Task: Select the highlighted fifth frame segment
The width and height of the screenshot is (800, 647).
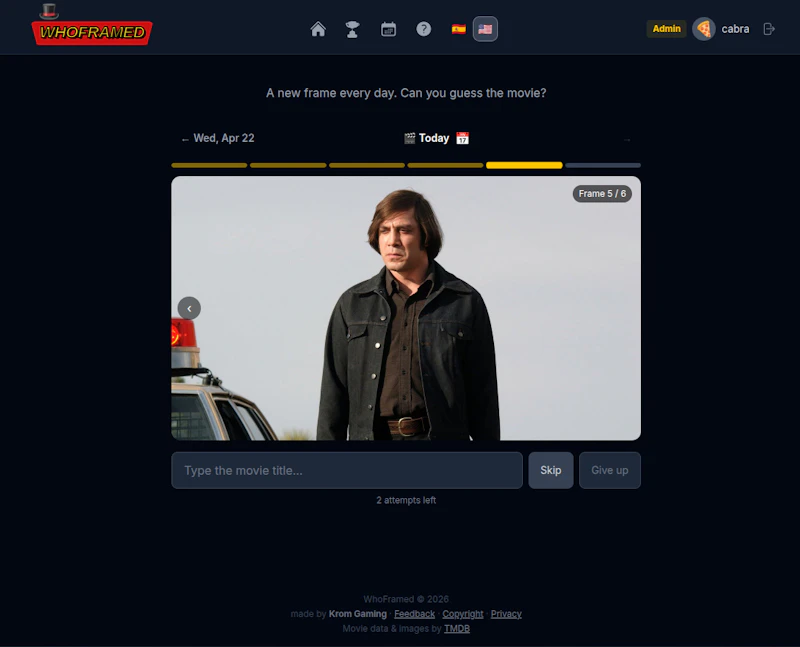Action: [x=524, y=165]
